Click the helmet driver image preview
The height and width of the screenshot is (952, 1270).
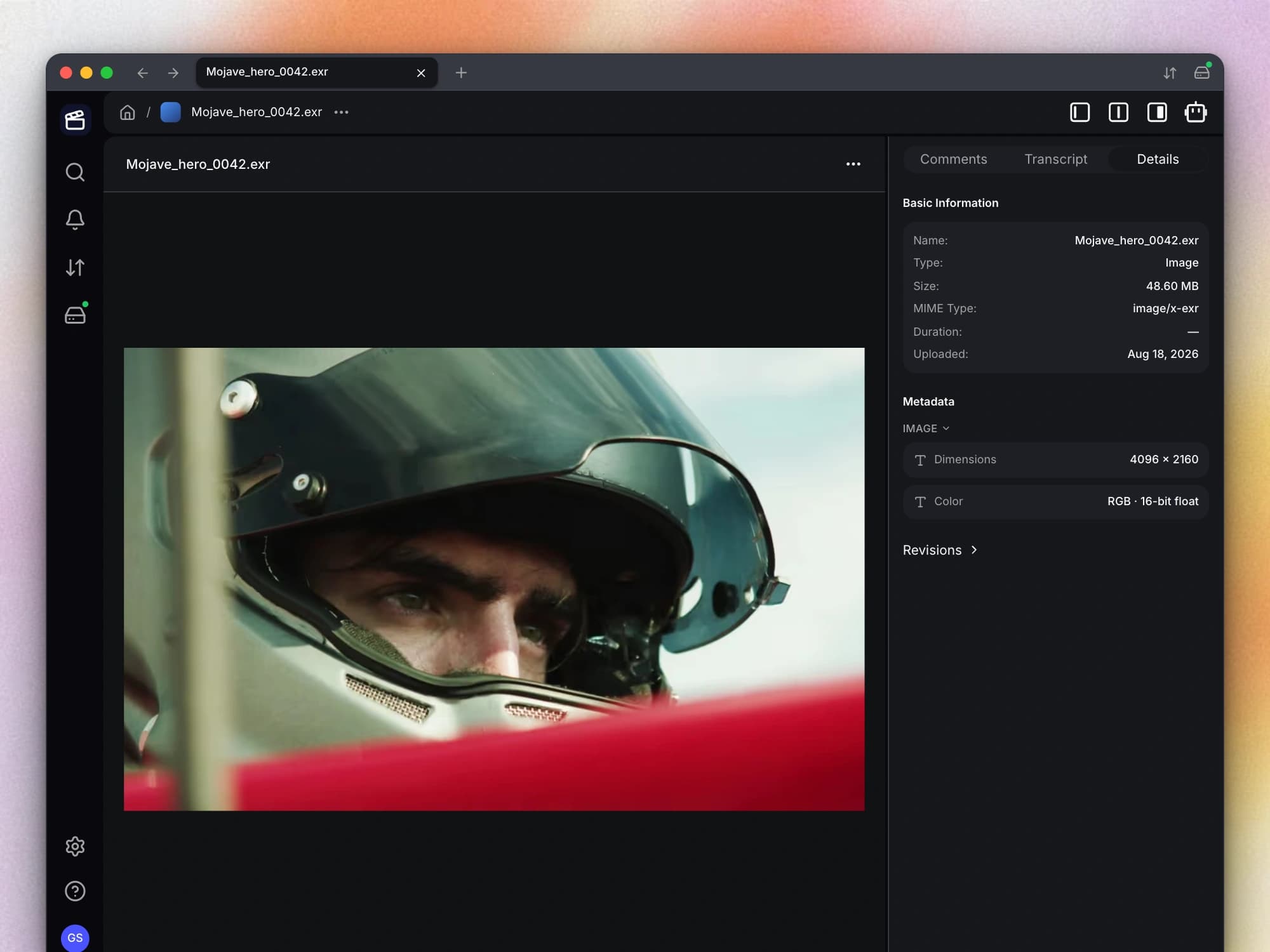(494, 579)
